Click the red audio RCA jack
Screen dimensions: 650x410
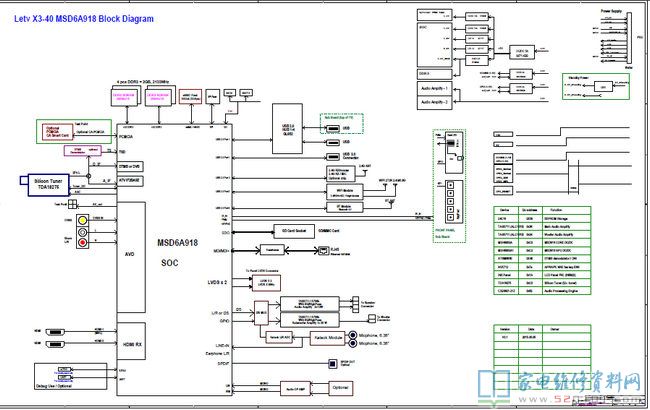82,243
